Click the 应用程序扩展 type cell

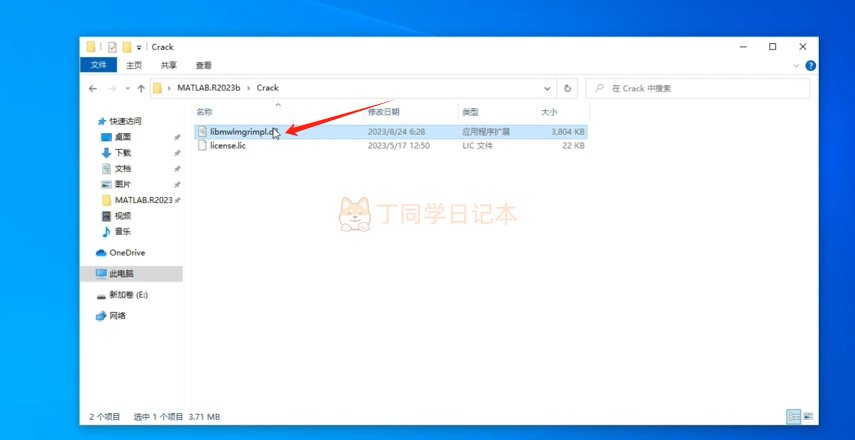click(x=485, y=131)
